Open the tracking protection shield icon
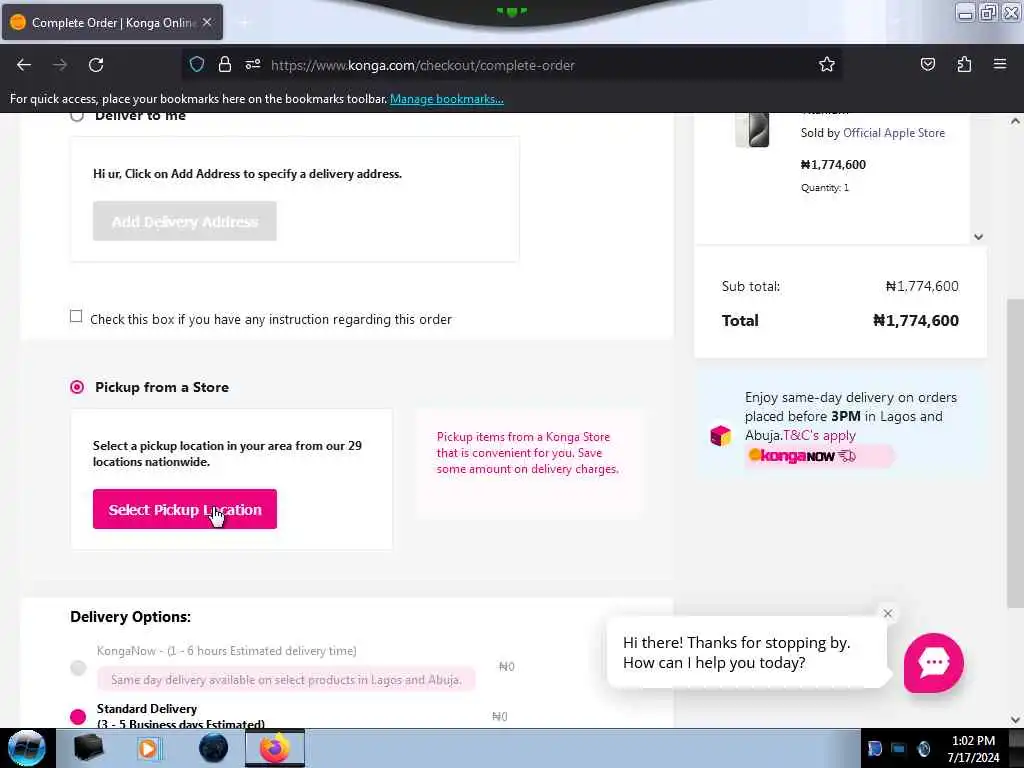Viewport: 1024px width, 768px height. 197,65
